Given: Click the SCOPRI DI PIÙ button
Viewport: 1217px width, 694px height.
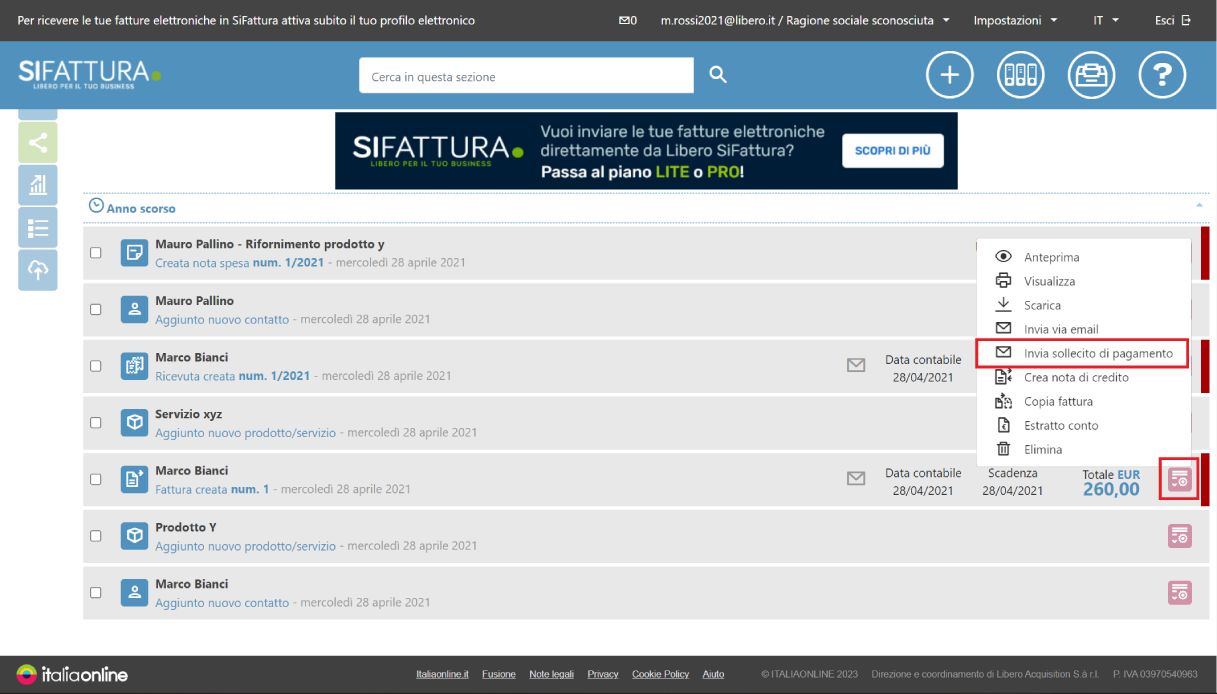Looking at the screenshot, I should 892,151.
